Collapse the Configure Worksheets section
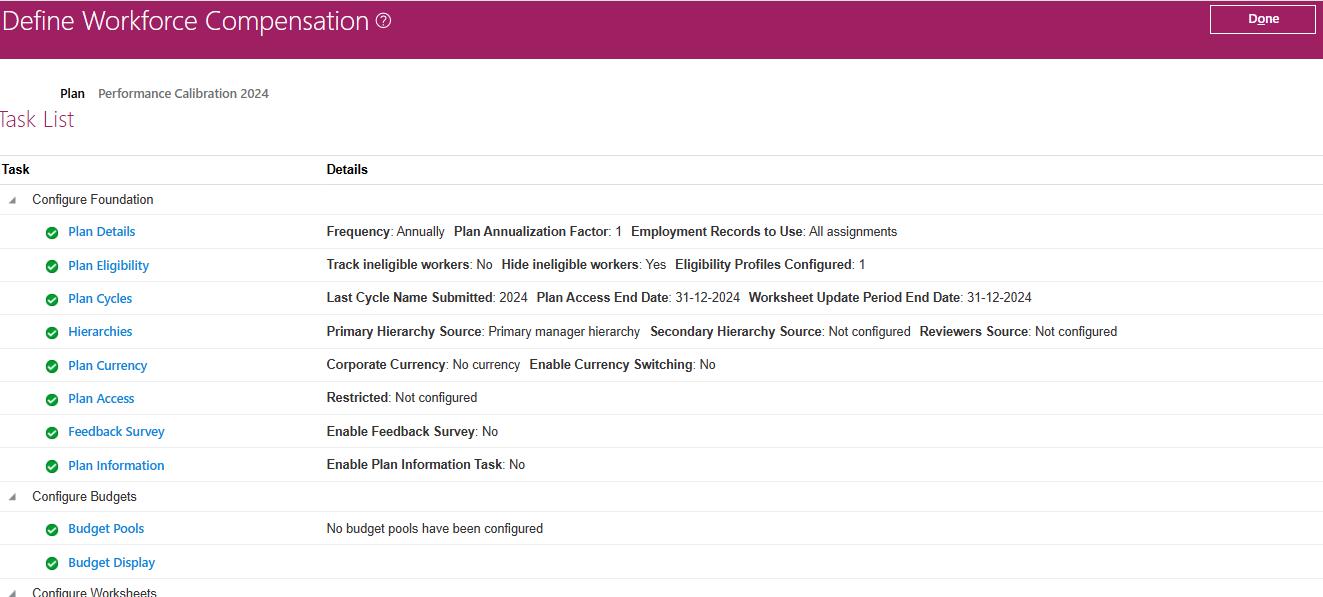 [x=13, y=592]
